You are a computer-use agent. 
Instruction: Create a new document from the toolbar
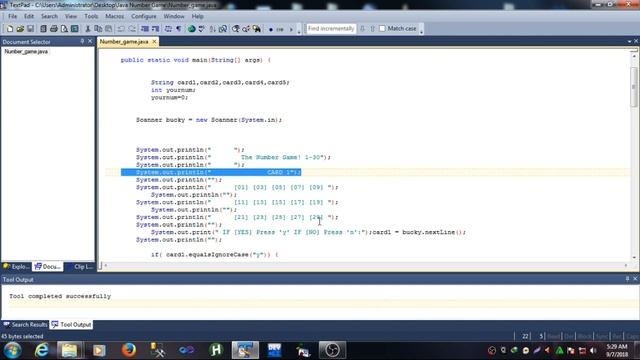pyautogui.click(x=10, y=29)
